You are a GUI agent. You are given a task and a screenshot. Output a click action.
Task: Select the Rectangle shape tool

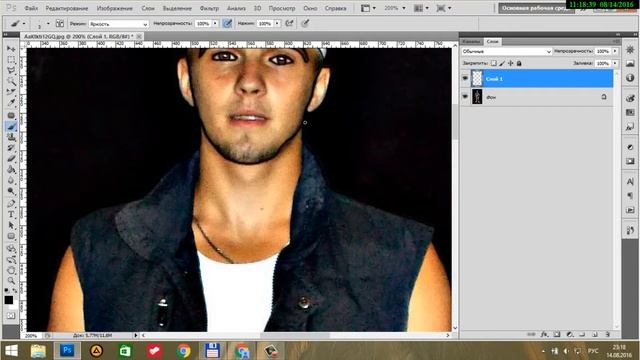coord(11,236)
